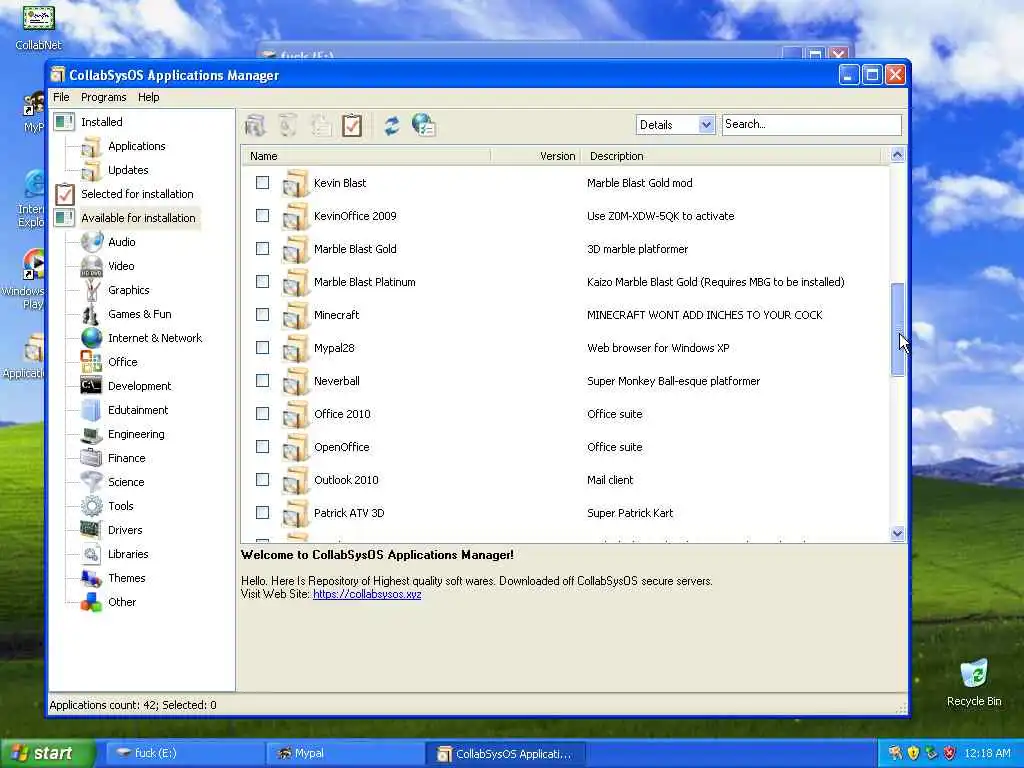
Task: Check the Minecraft checkbox
Action: click(263, 315)
